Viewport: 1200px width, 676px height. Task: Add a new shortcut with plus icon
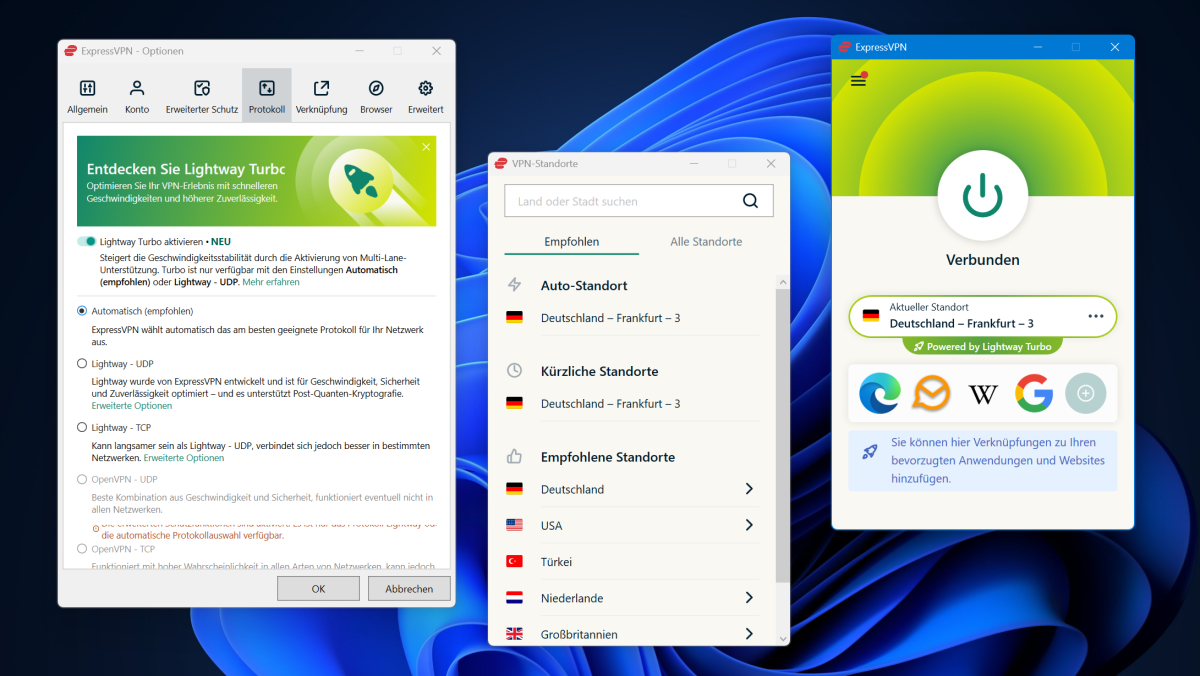[1086, 394]
